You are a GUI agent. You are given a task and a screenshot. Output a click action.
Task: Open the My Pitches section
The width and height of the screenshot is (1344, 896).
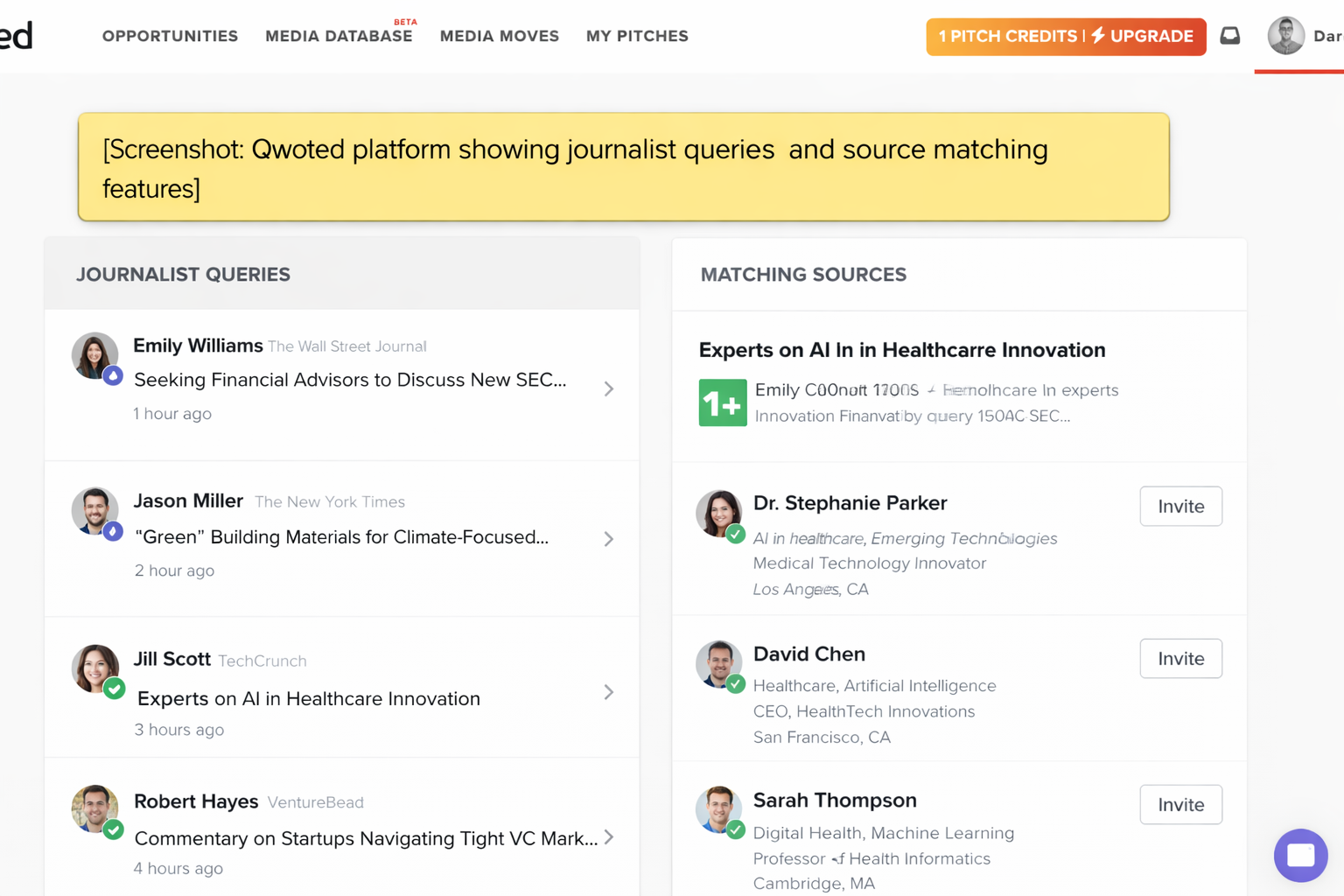point(637,36)
